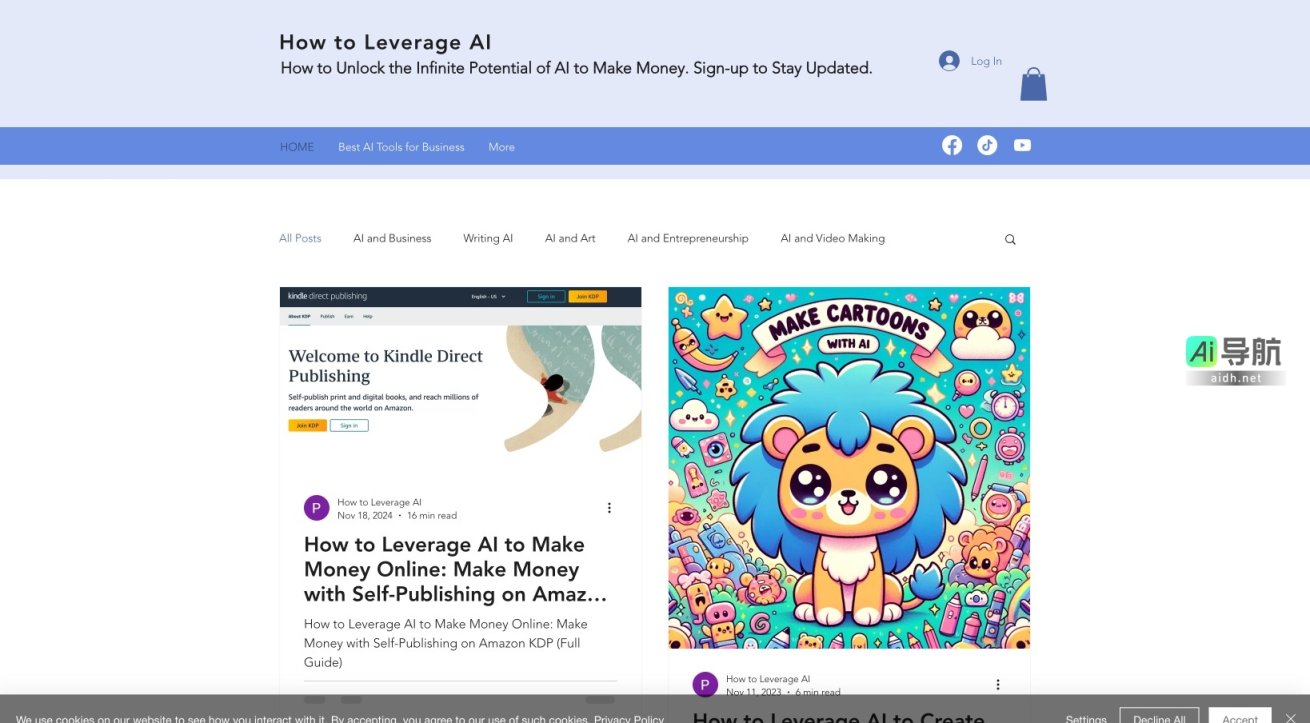Click the Log In button
The width and height of the screenshot is (1310, 723).
click(985, 60)
